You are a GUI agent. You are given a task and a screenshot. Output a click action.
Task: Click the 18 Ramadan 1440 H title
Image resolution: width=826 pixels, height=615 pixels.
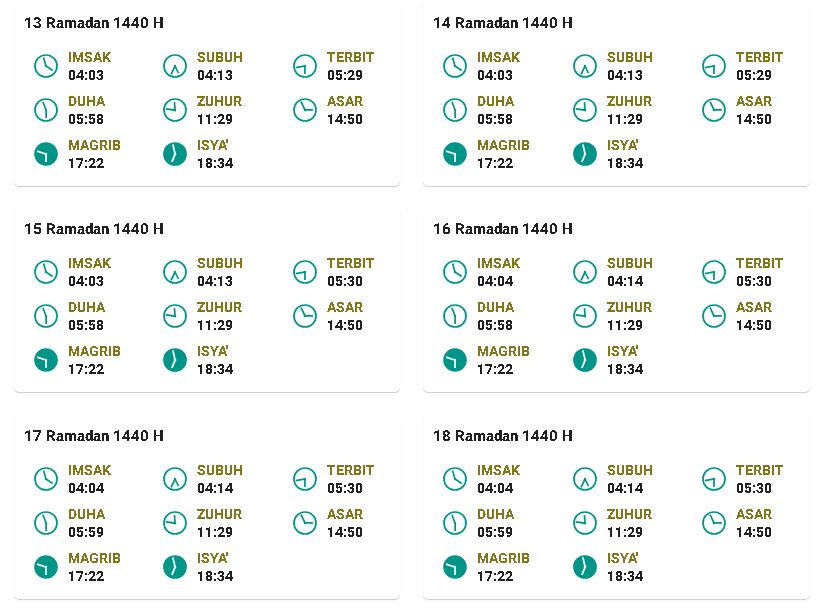coord(503,436)
